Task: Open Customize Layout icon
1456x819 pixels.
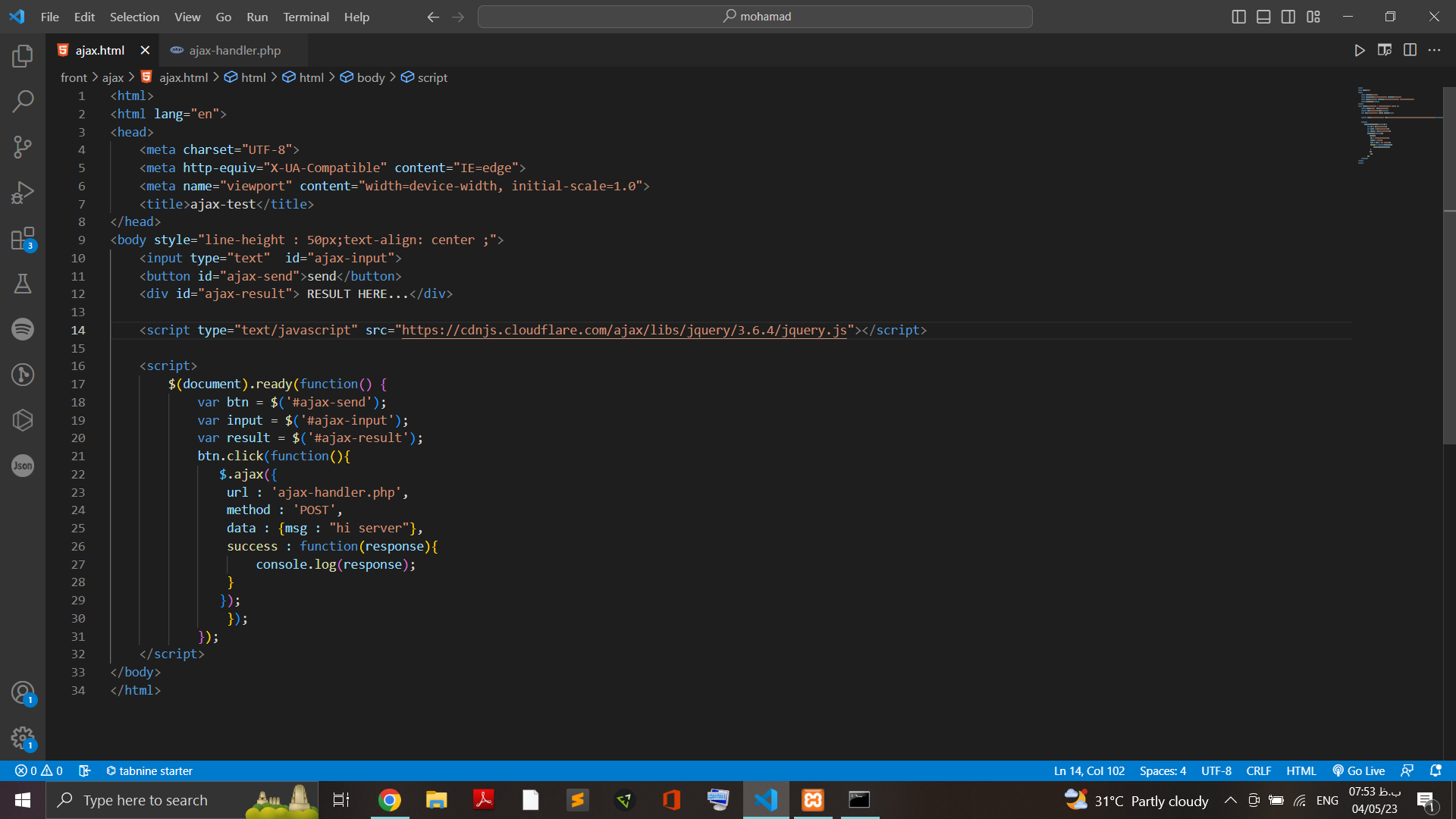Action: (x=1313, y=17)
